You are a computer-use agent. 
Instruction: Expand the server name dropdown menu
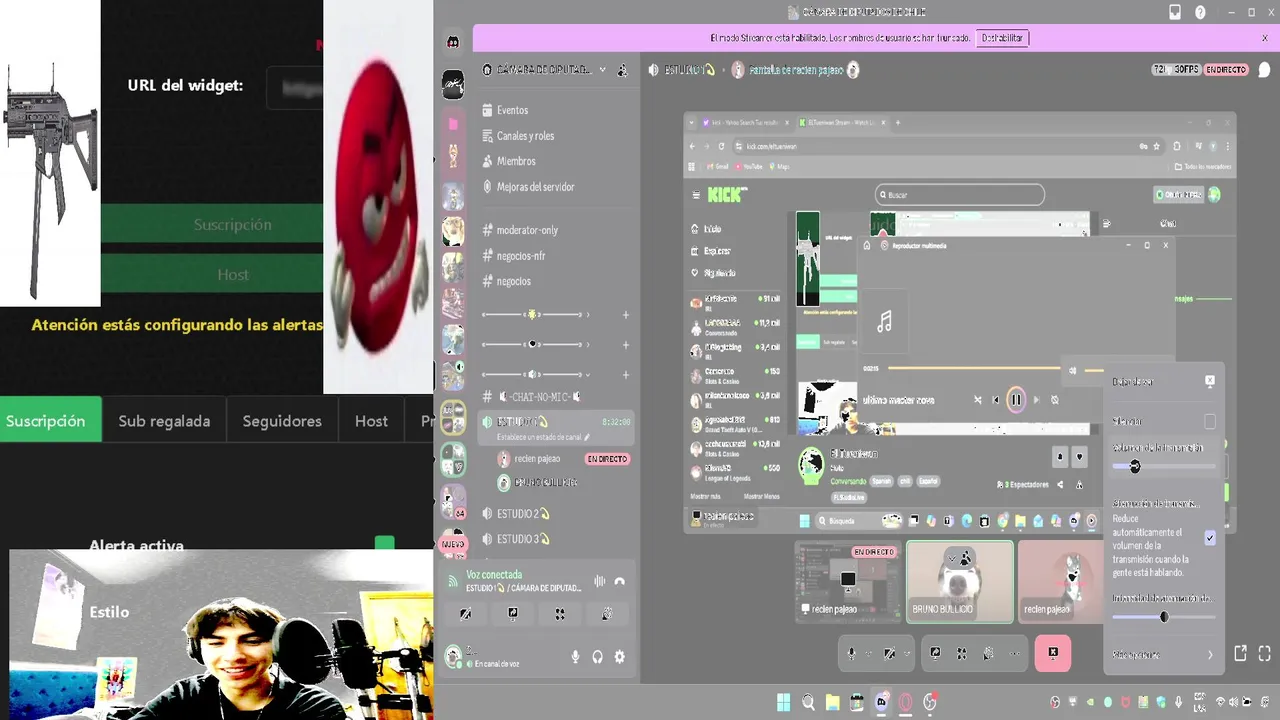[602, 70]
